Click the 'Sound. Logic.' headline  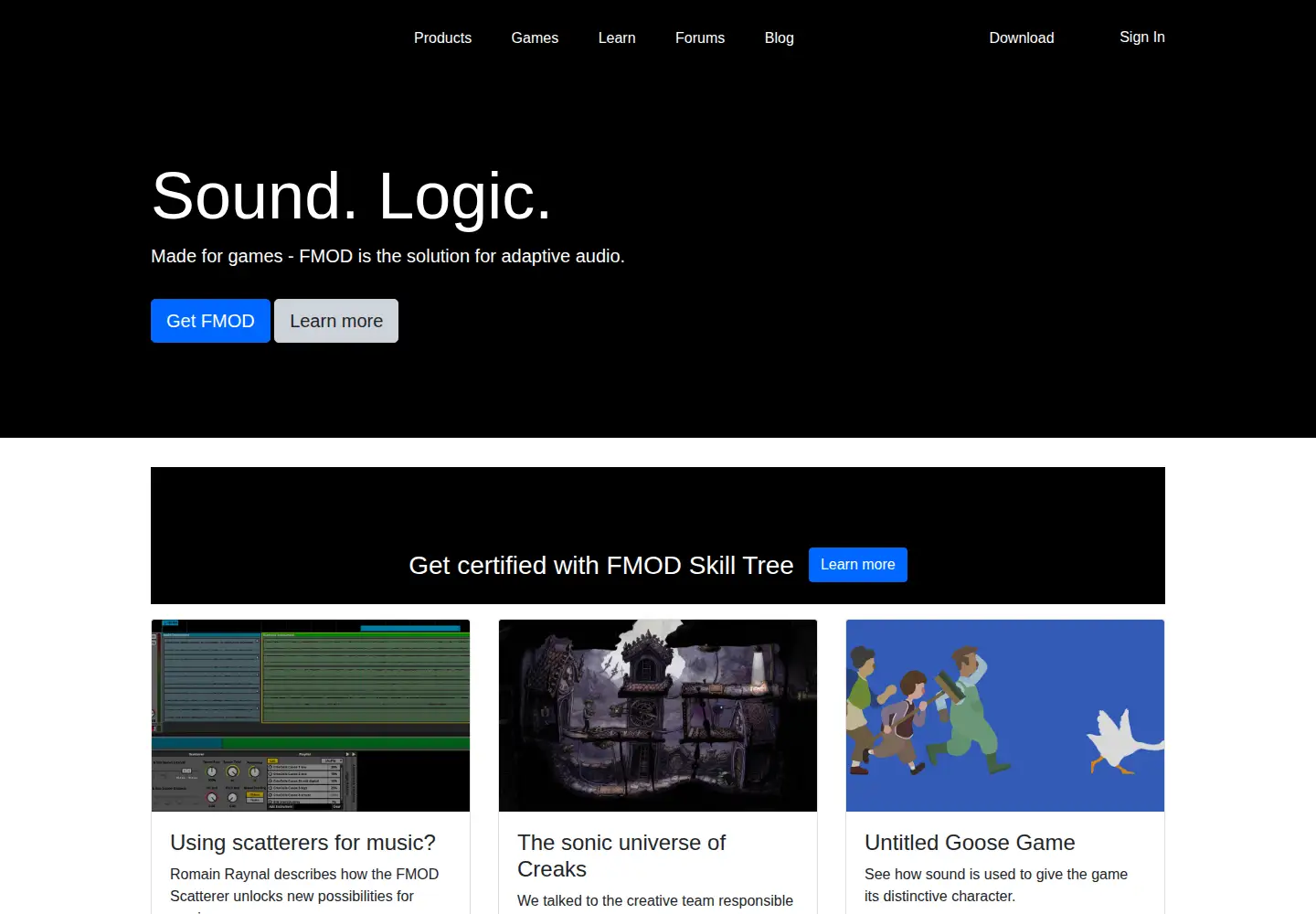[x=352, y=196]
